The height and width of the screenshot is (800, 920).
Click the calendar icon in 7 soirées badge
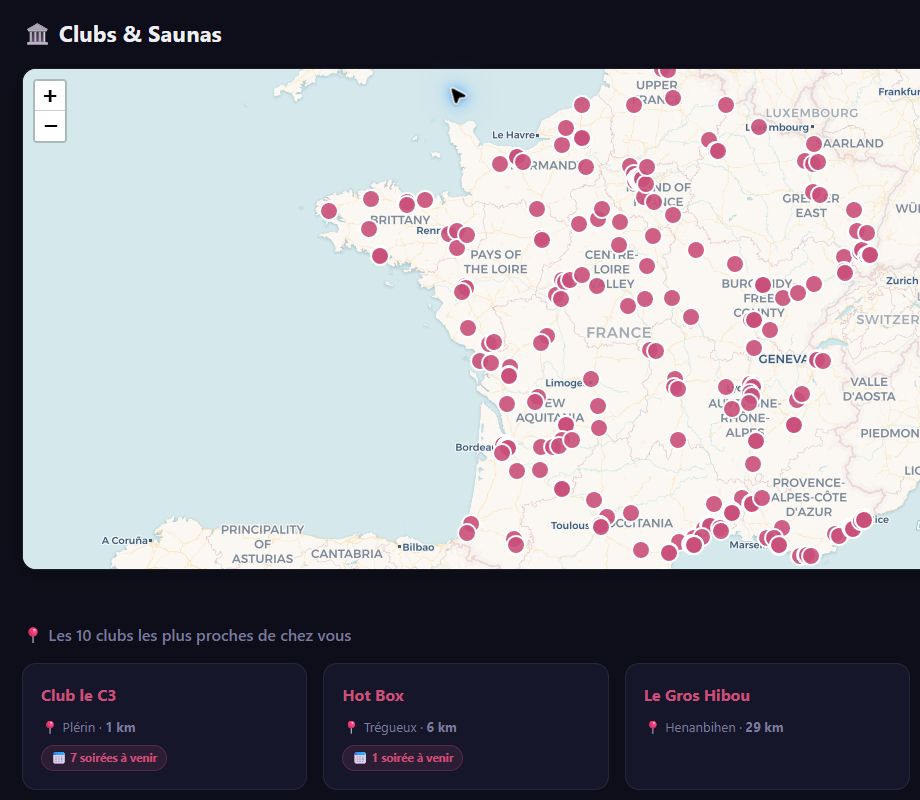pos(59,758)
